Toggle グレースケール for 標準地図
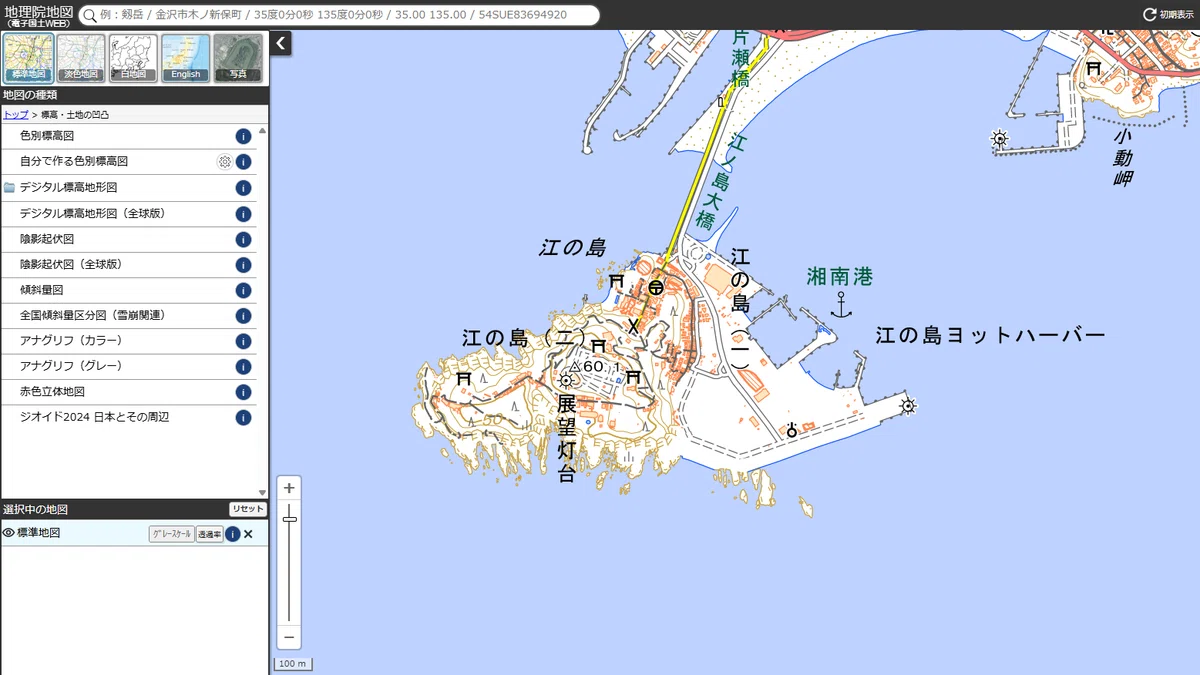This screenshot has width=1200, height=675. click(171, 534)
